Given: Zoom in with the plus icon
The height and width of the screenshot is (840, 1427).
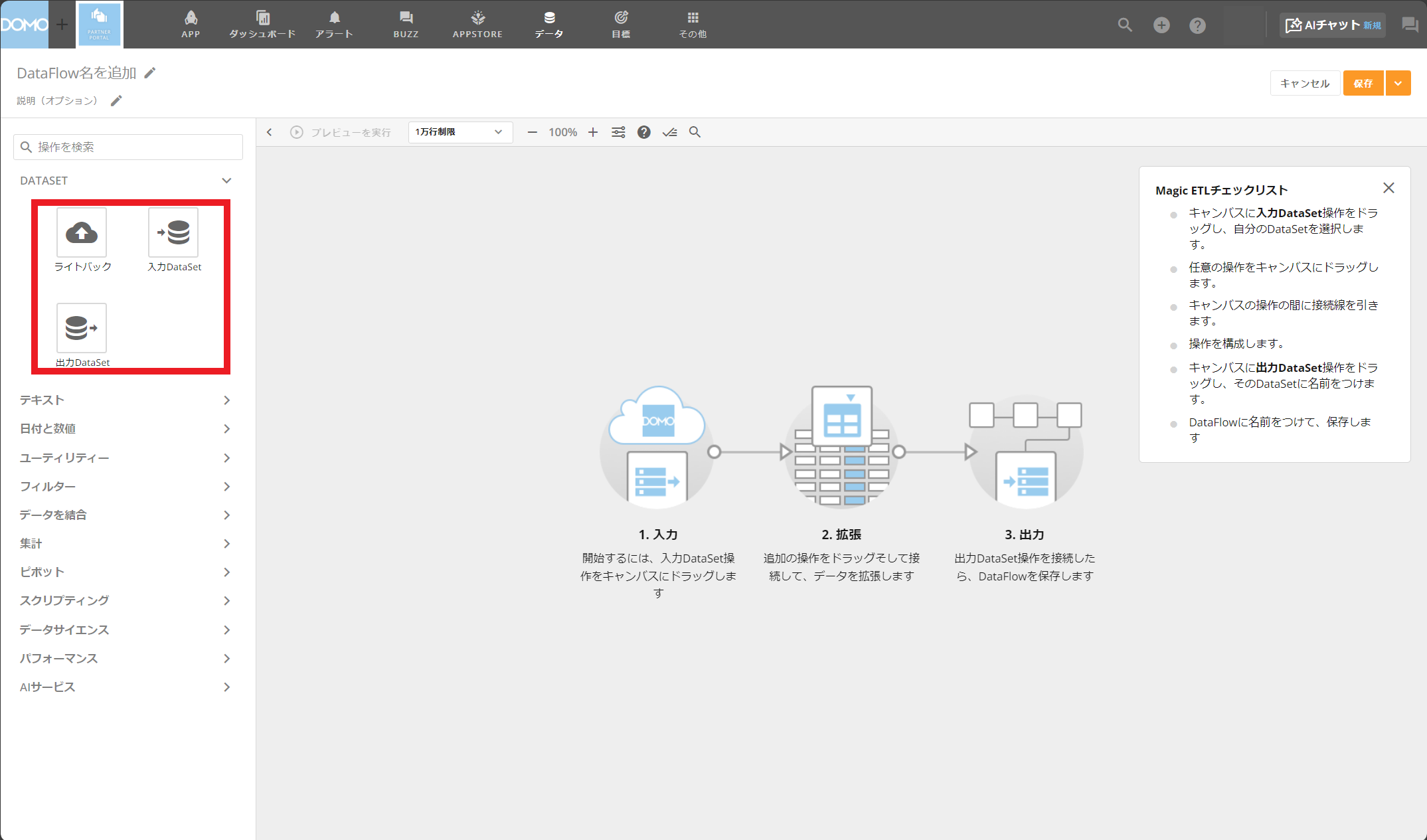Looking at the screenshot, I should pos(593,132).
